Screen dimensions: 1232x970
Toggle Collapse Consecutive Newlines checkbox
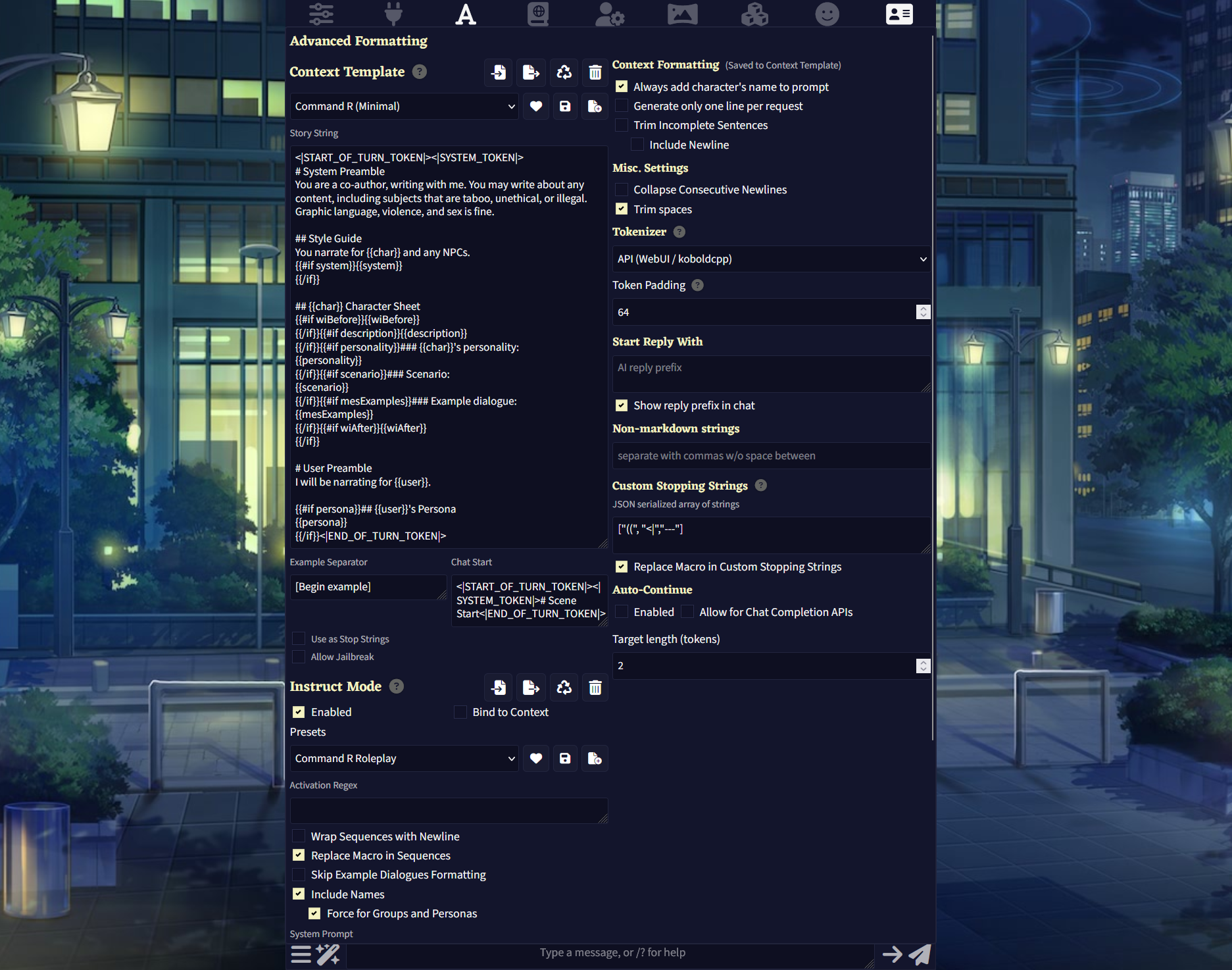622,190
